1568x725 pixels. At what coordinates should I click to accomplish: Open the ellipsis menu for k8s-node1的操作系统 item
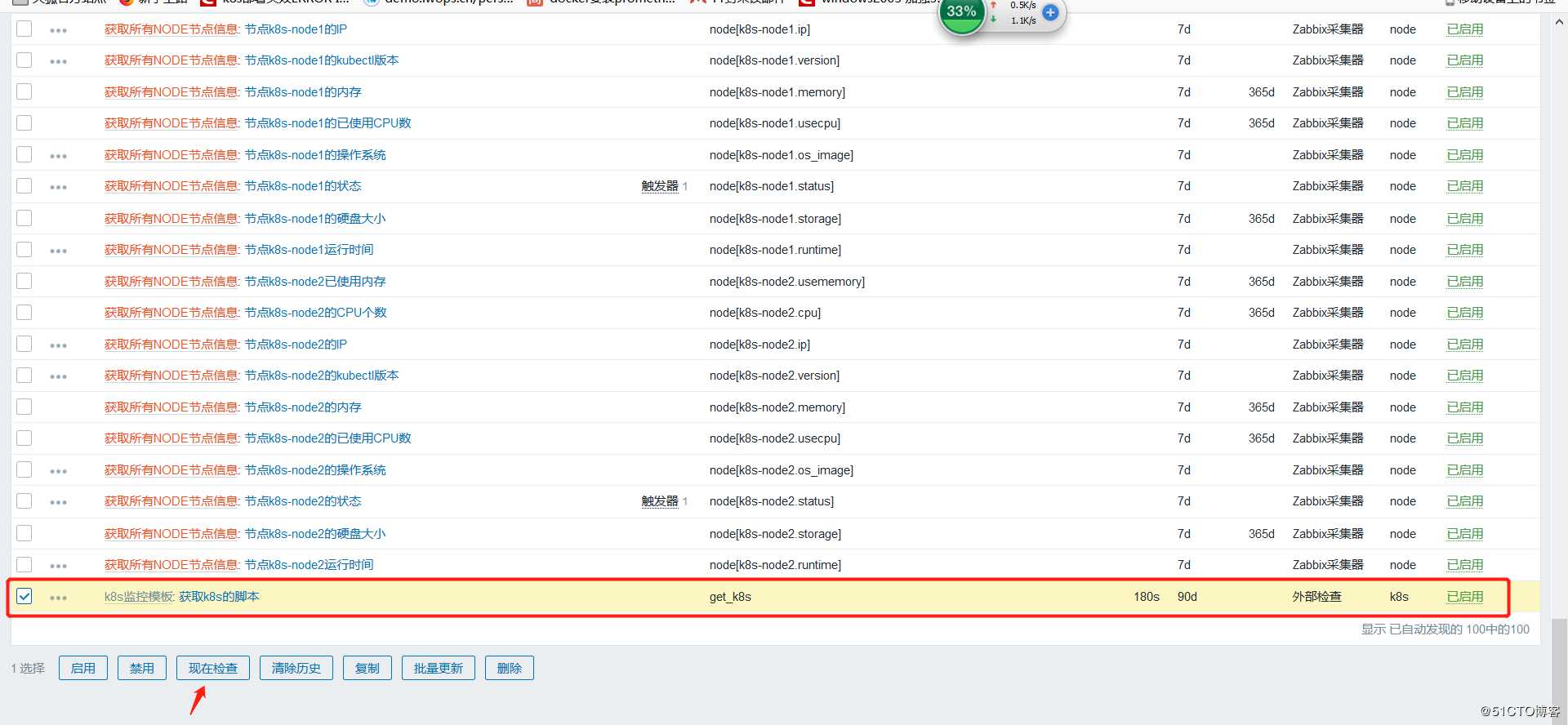tap(58, 156)
